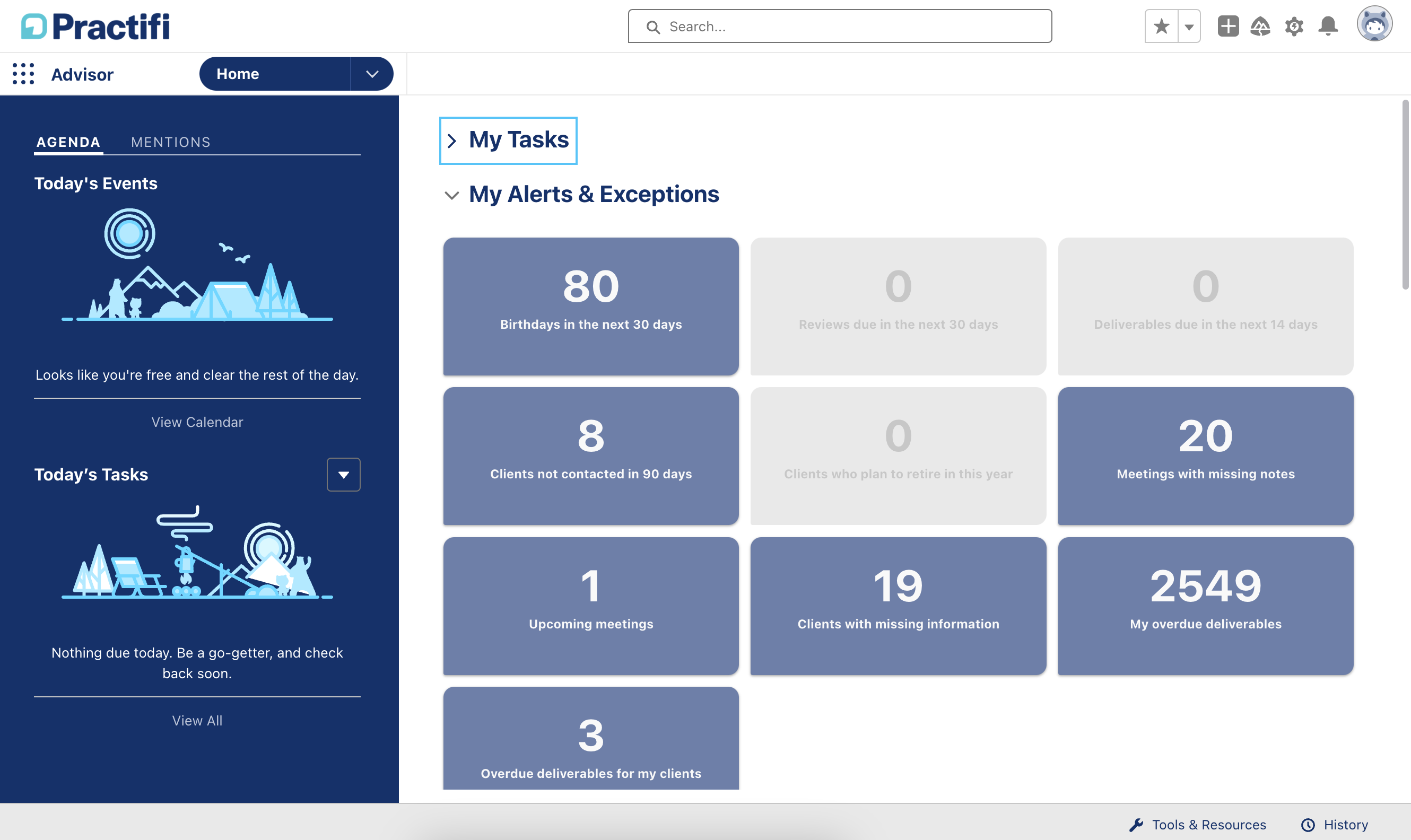Collapse the My Alerts & Exceptions section
This screenshot has height=840, width=1411.
coord(451,195)
